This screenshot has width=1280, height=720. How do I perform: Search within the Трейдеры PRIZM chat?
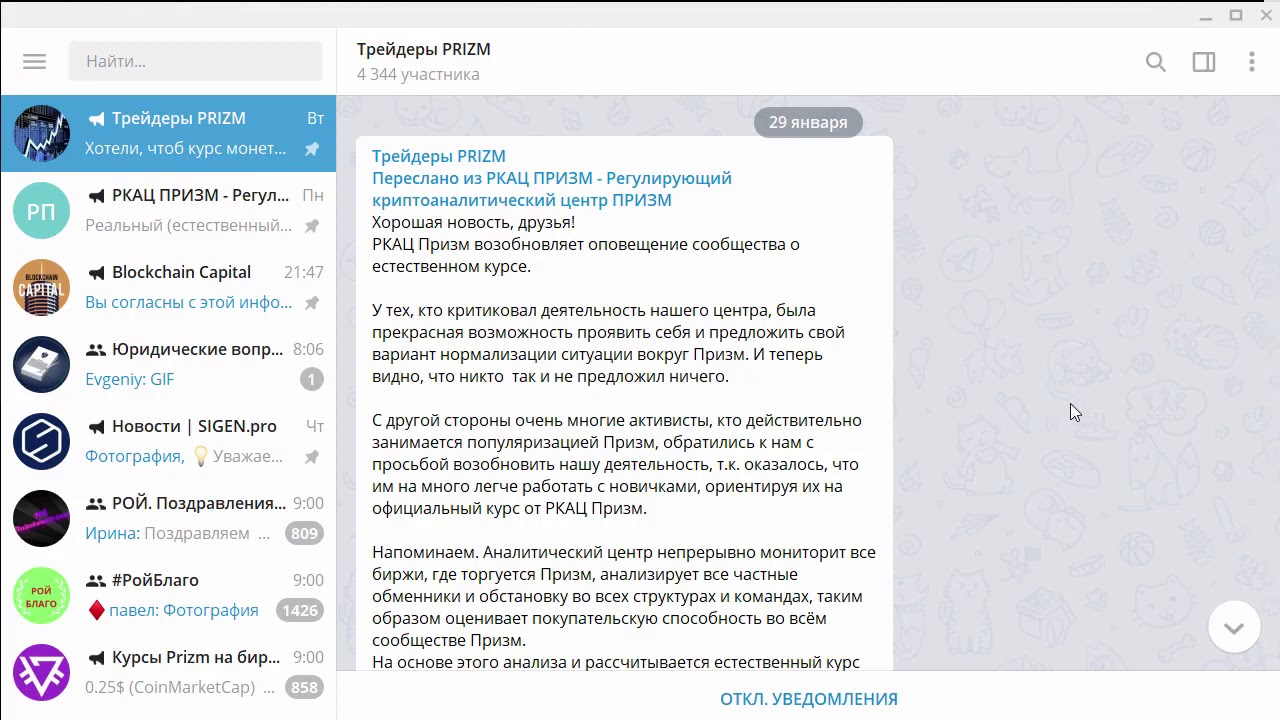(1156, 62)
